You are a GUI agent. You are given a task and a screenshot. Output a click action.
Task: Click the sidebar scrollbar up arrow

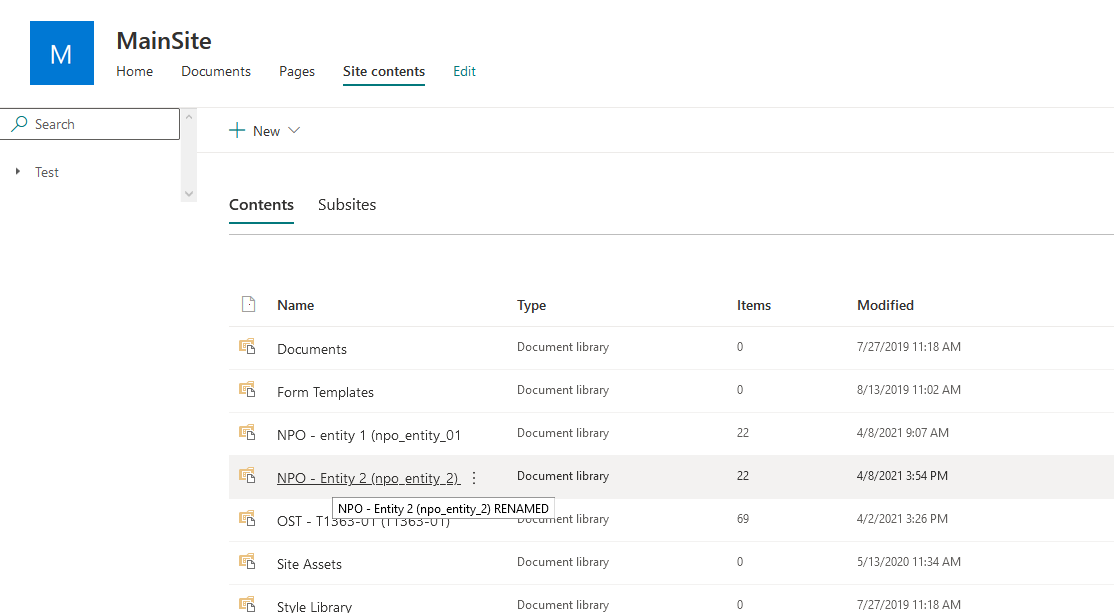[x=188, y=116]
